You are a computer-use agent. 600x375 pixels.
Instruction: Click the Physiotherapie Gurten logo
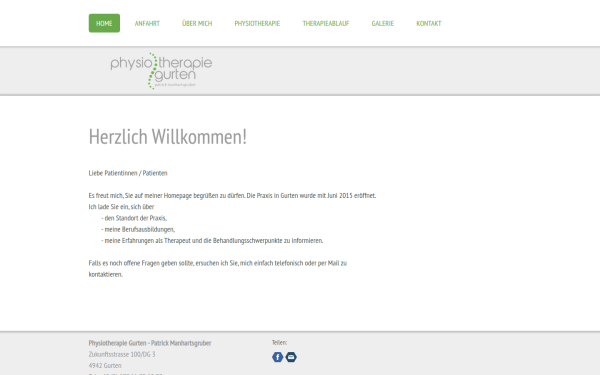[161, 71]
